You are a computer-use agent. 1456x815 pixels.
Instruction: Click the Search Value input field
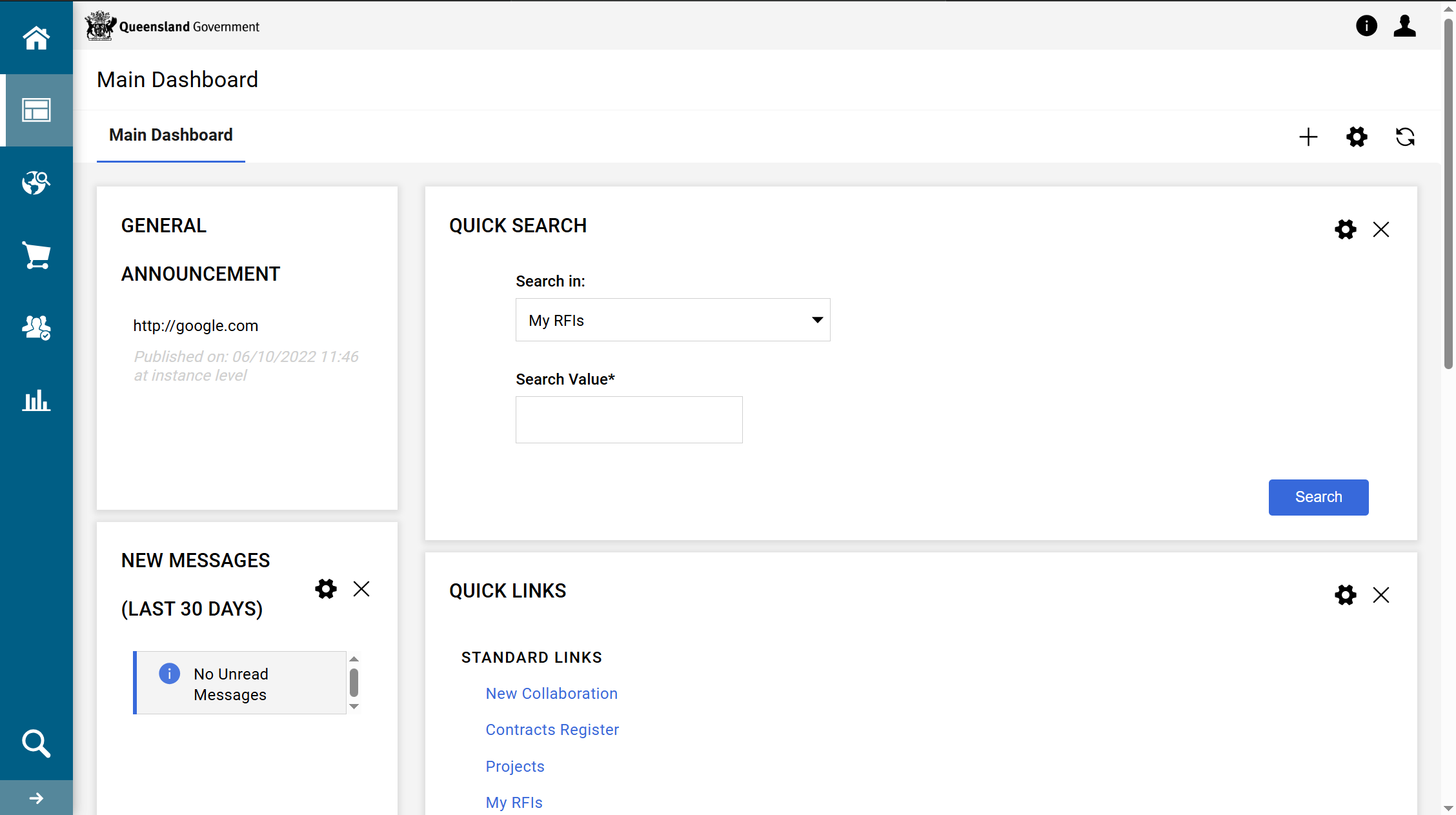[629, 419]
